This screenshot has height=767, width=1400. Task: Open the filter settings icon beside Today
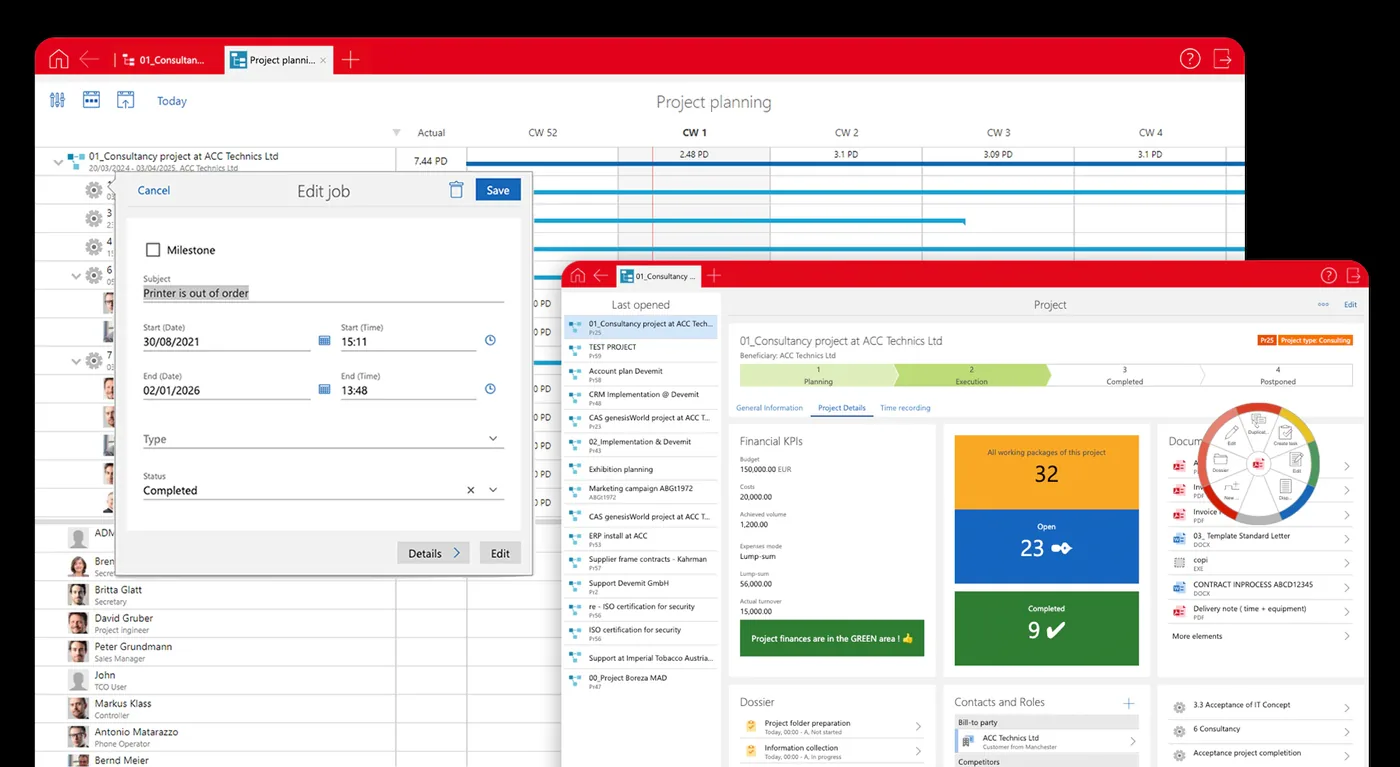click(57, 100)
